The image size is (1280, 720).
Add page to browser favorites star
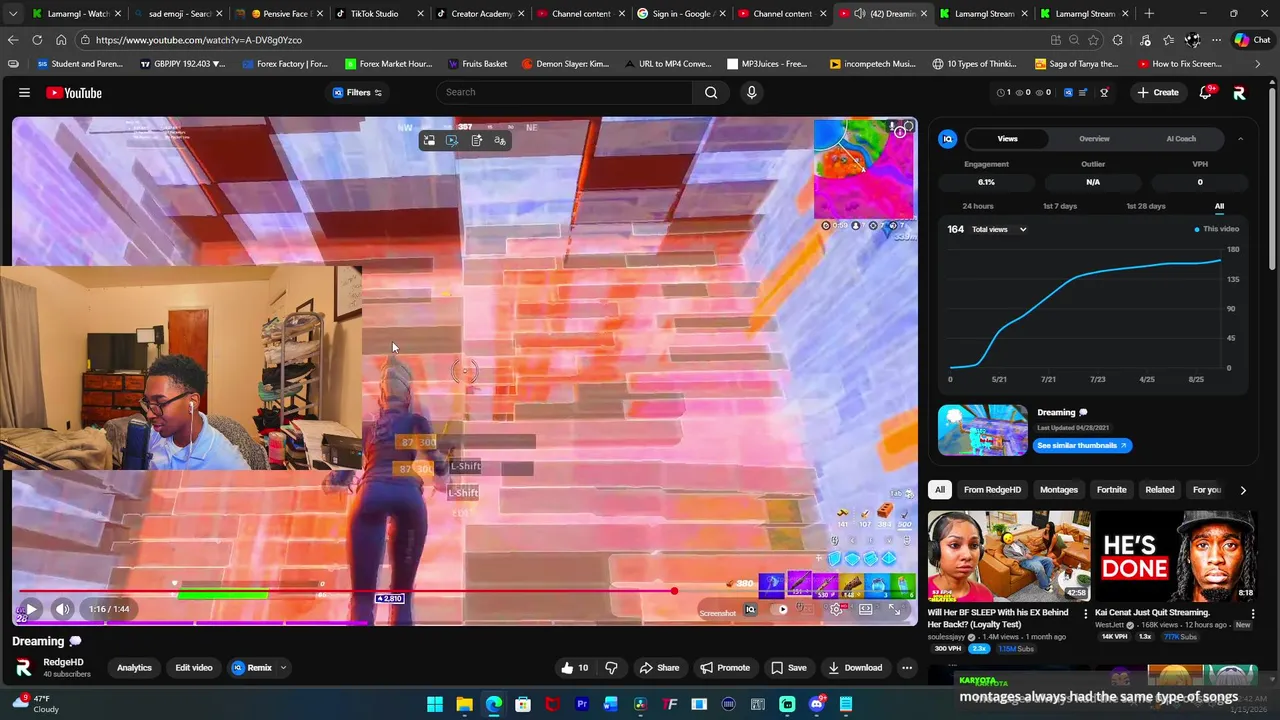click(x=1093, y=40)
